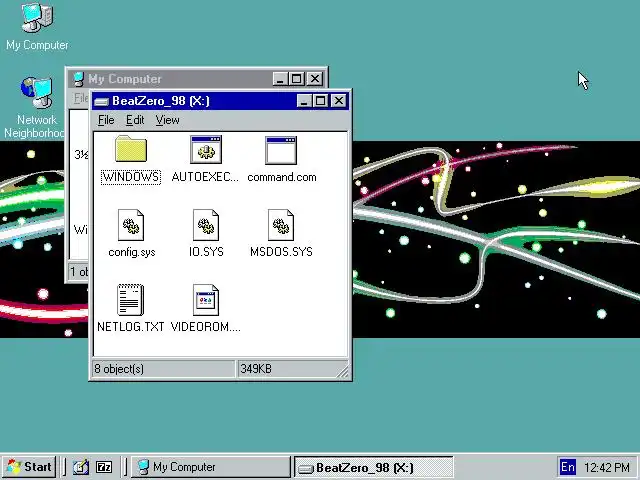This screenshot has height=480, width=640.
Task: Click the My Computer window title bar icon
Action: click(x=79, y=79)
